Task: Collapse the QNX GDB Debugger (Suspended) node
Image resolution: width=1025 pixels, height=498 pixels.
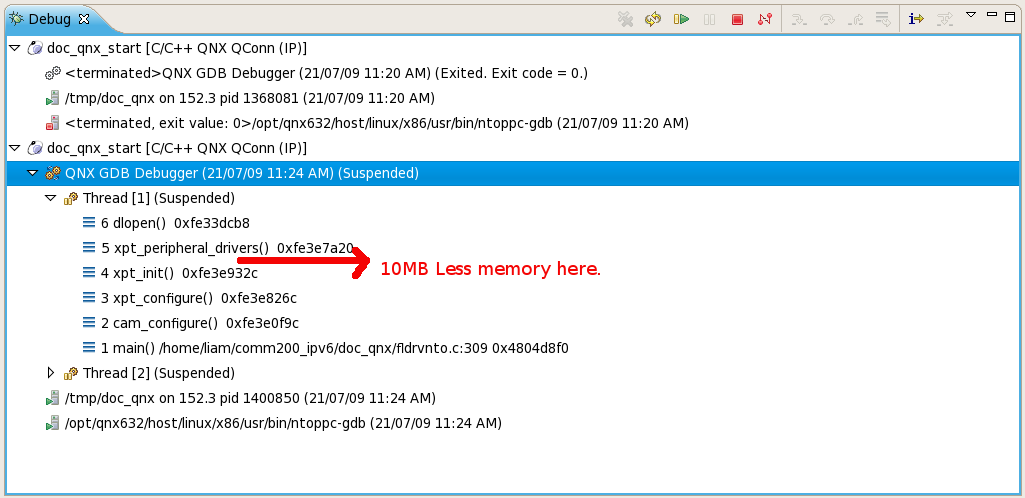Action: point(33,173)
